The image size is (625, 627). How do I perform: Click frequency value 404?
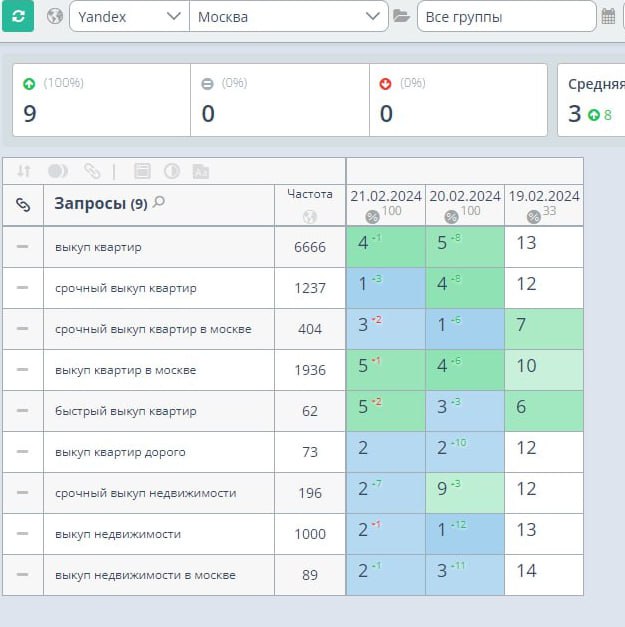tap(310, 329)
